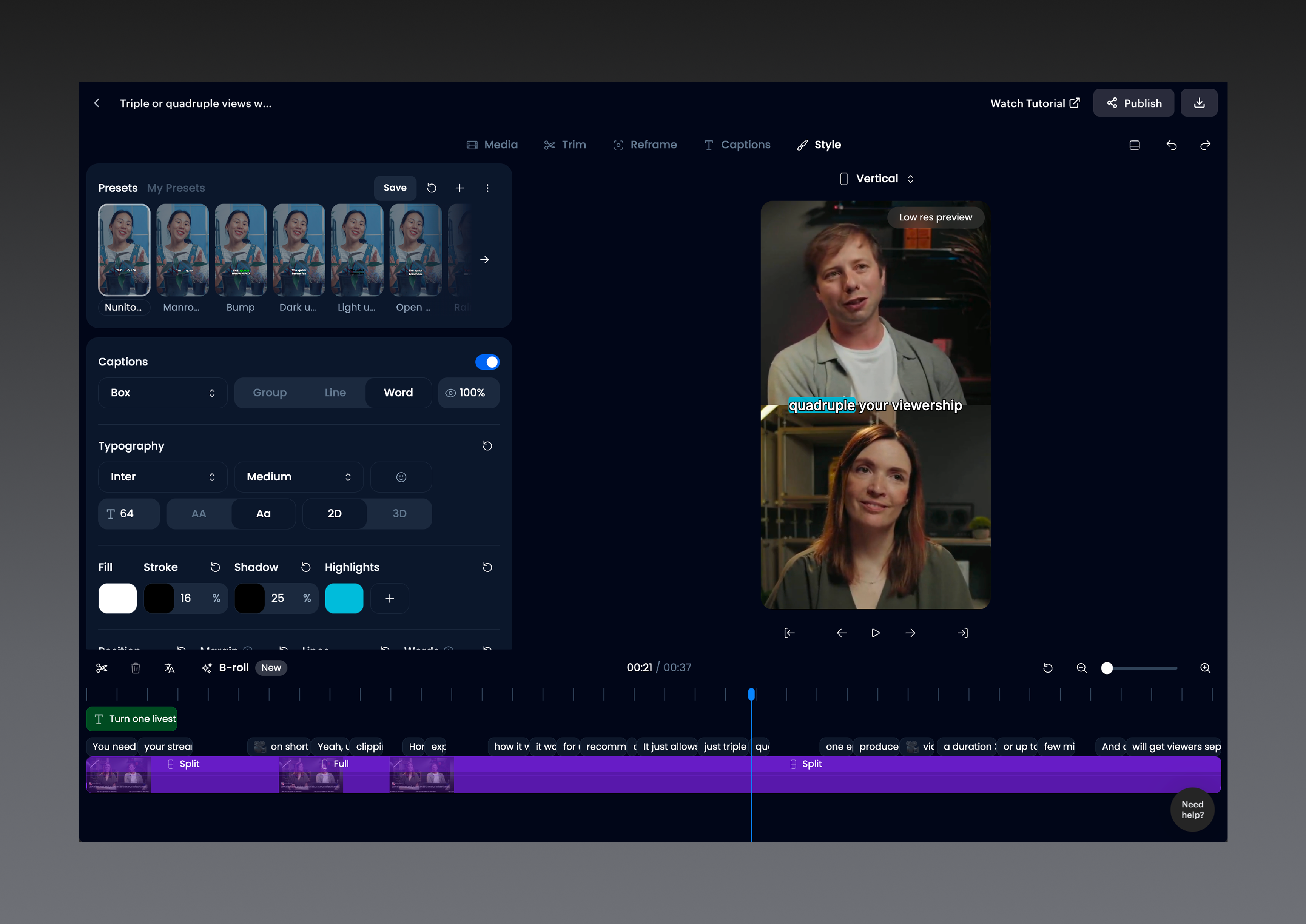The height and width of the screenshot is (924, 1306).
Task: Select the Bump preset thumbnail
Action: click(240, 250)
